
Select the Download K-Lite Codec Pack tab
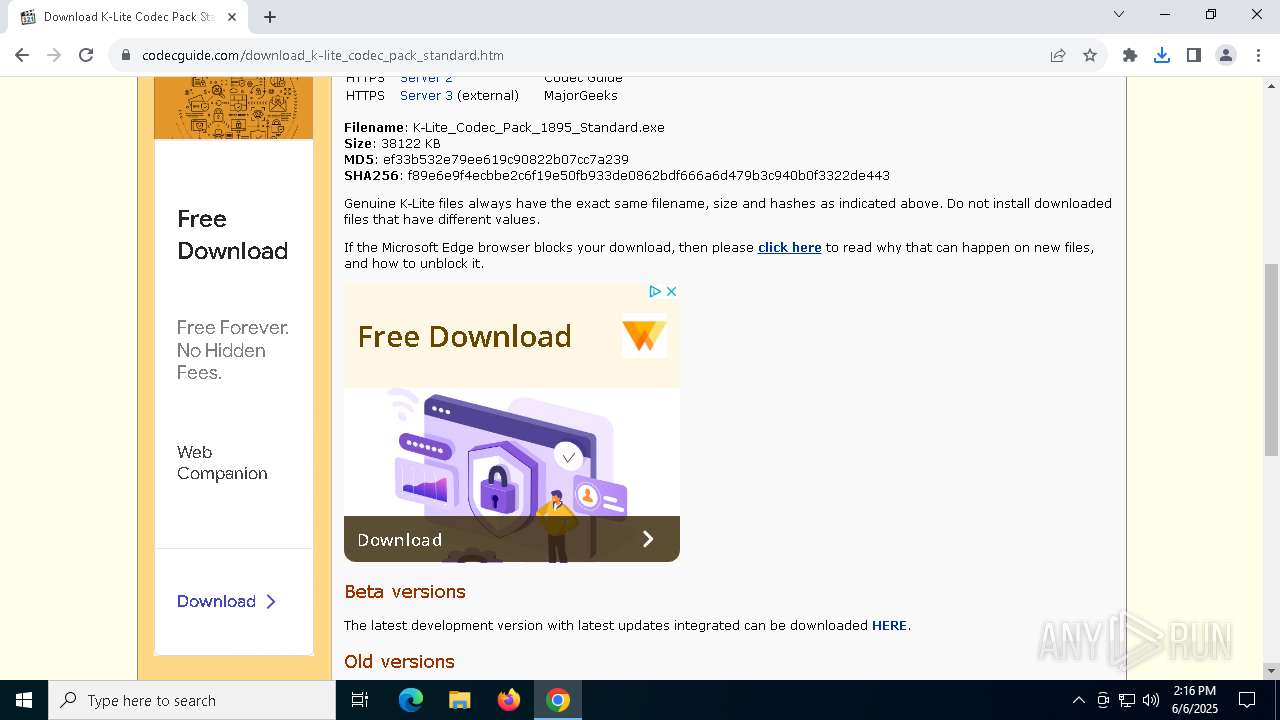(x=128, y=17)
